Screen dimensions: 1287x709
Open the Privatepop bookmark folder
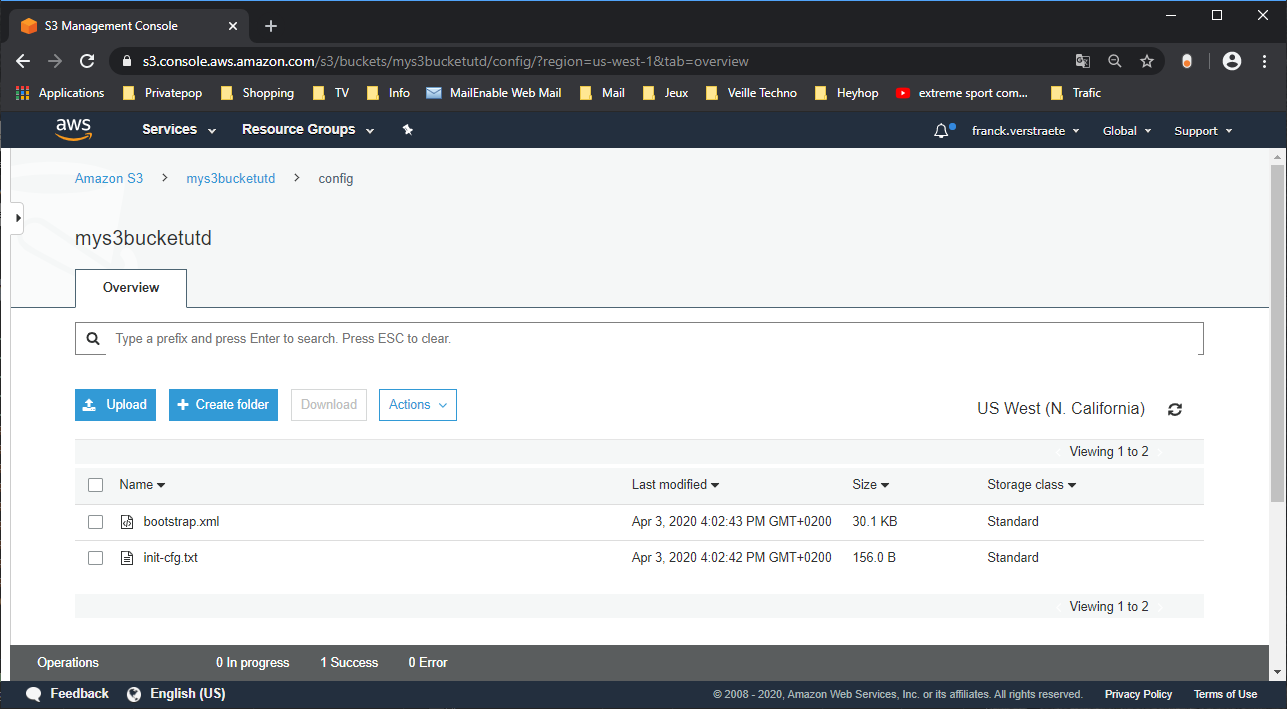coord(161,93)
